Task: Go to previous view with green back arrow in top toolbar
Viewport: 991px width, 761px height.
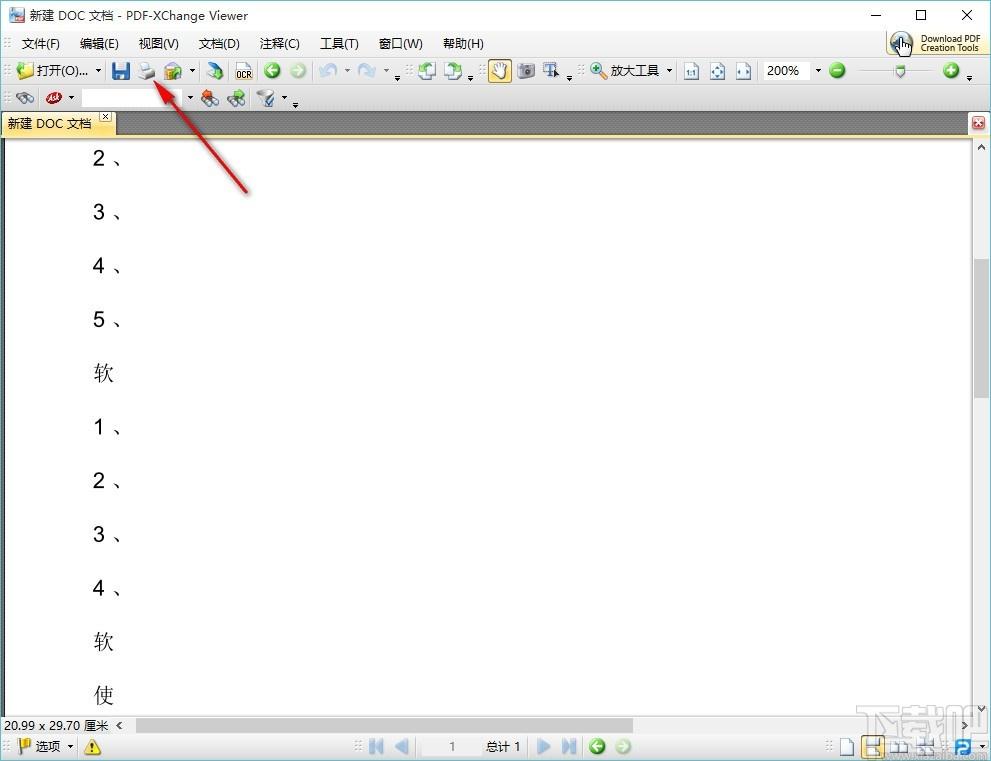Action: click(272, 71)
